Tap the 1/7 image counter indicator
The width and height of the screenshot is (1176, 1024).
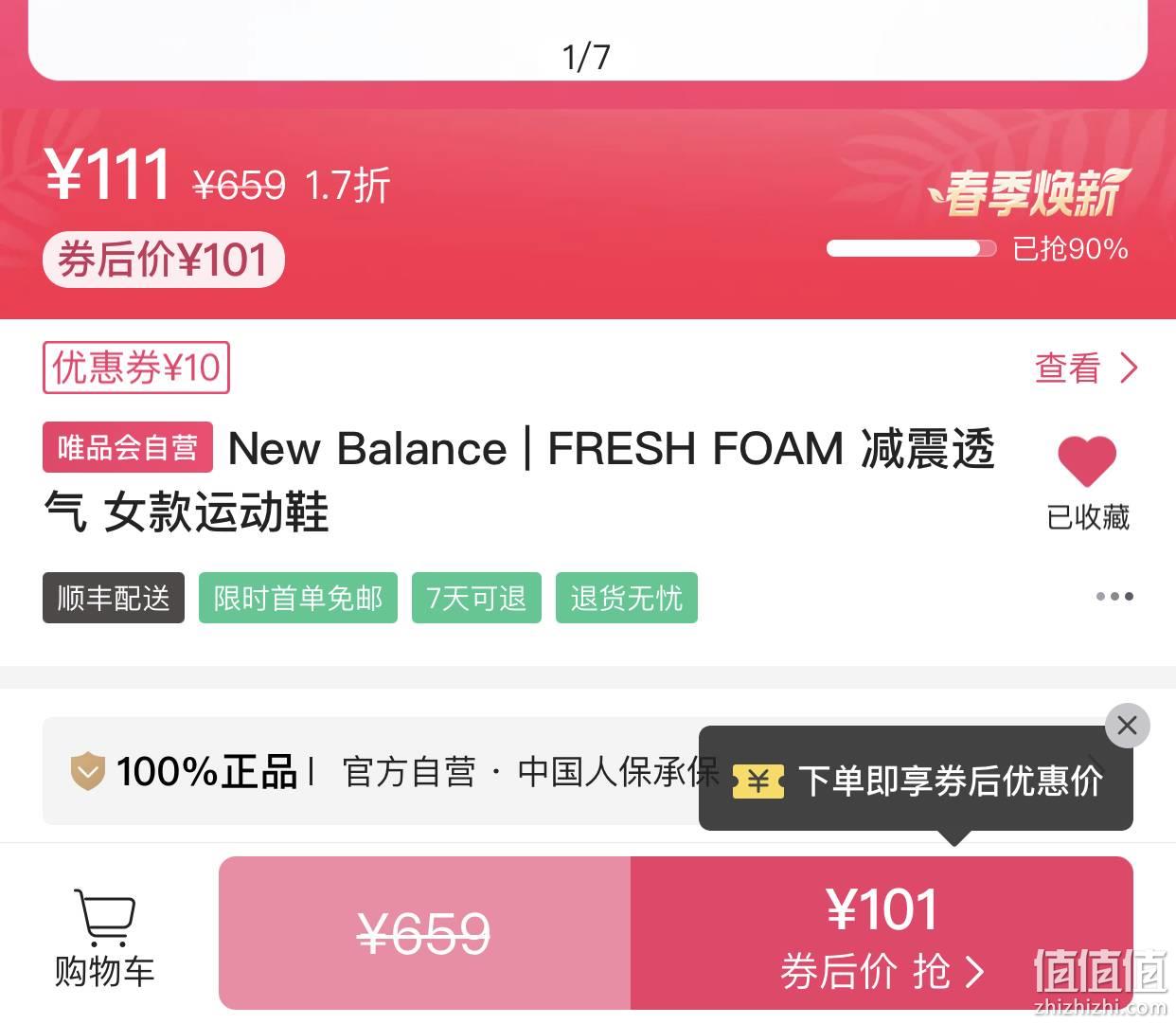tap(586, 57)
